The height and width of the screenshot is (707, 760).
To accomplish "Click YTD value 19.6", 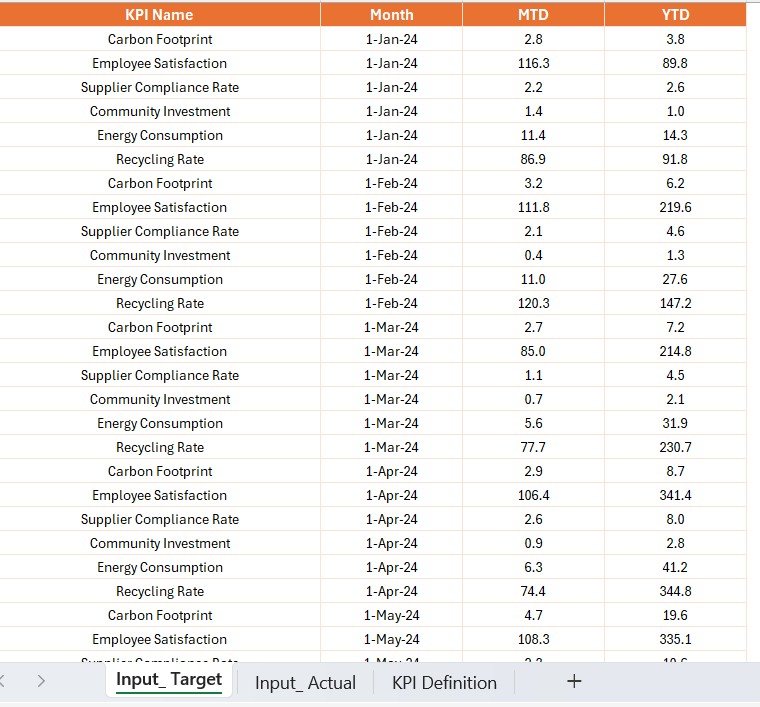I will point(675,615).
